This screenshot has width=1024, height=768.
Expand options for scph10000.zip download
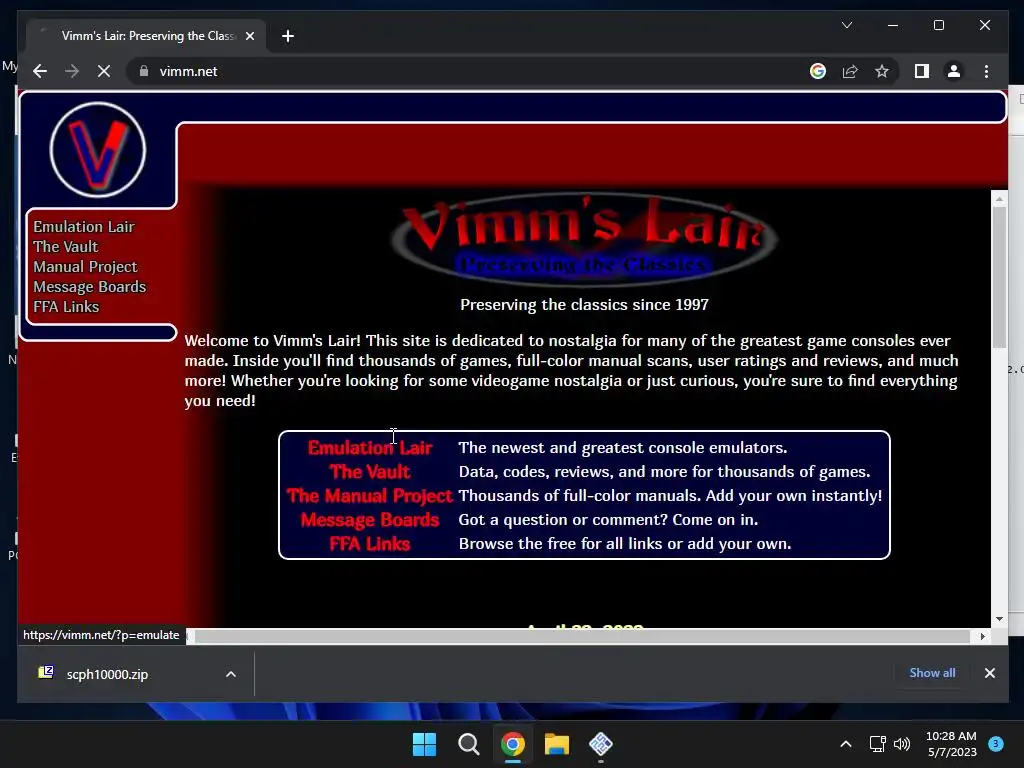[x=231, y=674]
